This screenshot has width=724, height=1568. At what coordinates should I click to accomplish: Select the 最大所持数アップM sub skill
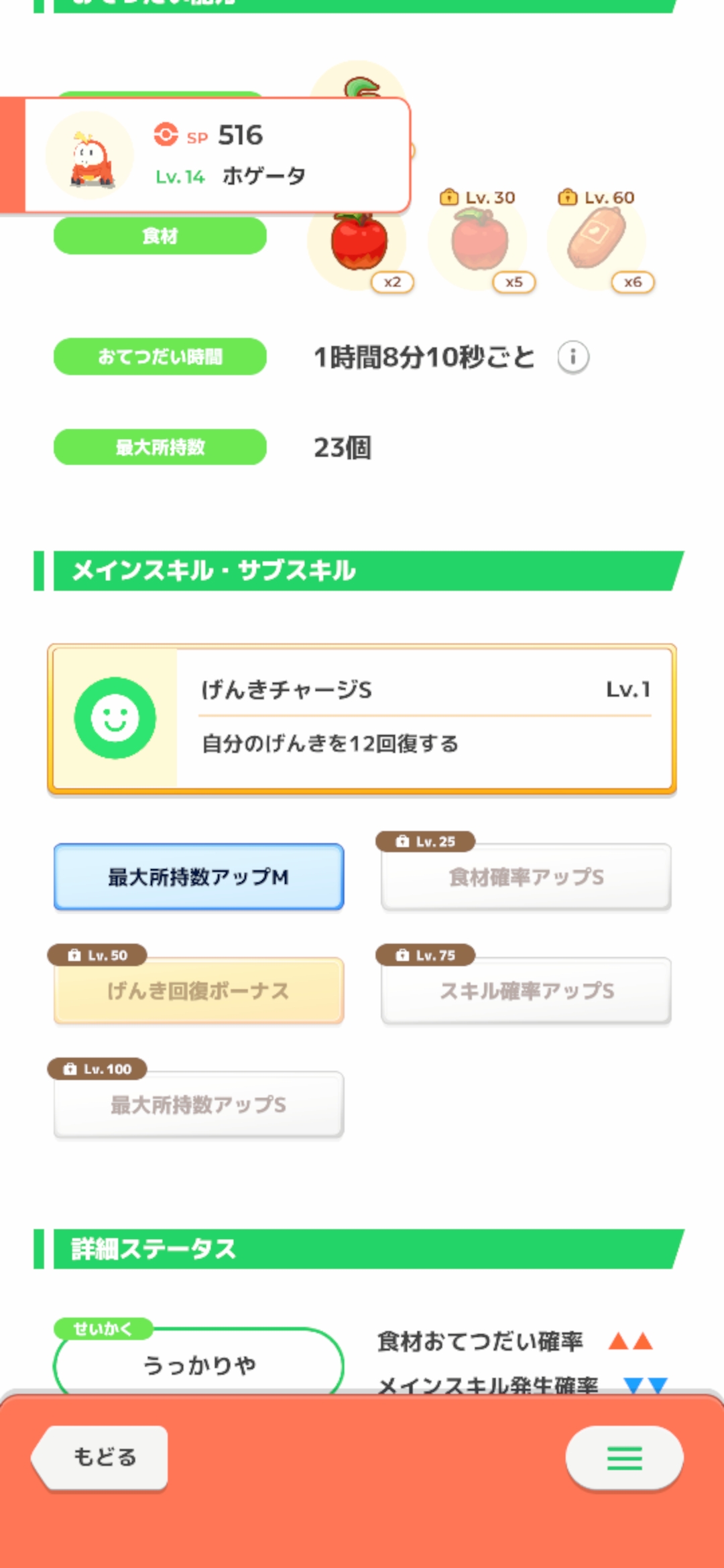(x=199, y=876)
